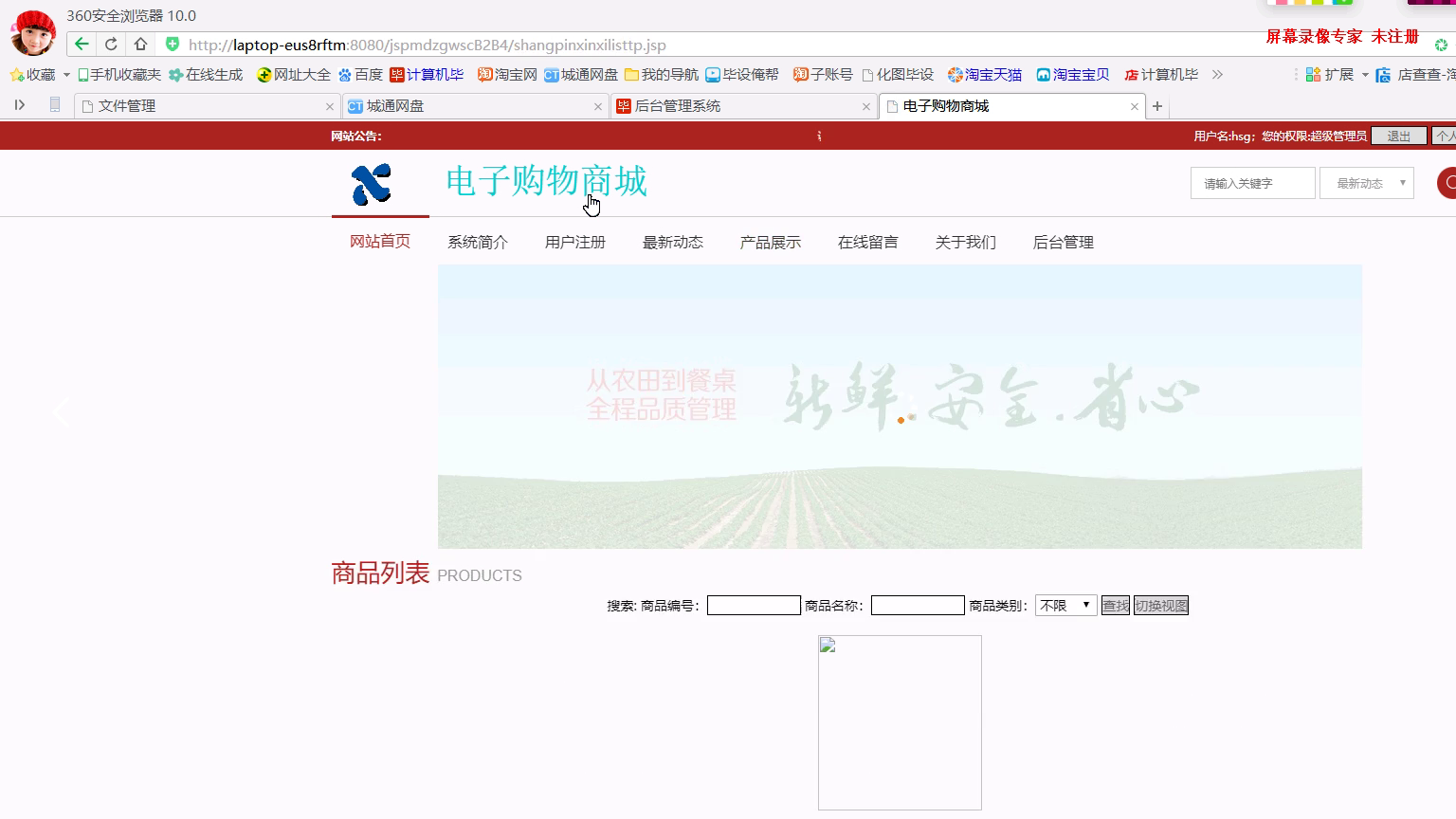The width and height of the screenshot is (1456, 819).
Task: Open 关于我们 navigation item
Action: [966, 243]
